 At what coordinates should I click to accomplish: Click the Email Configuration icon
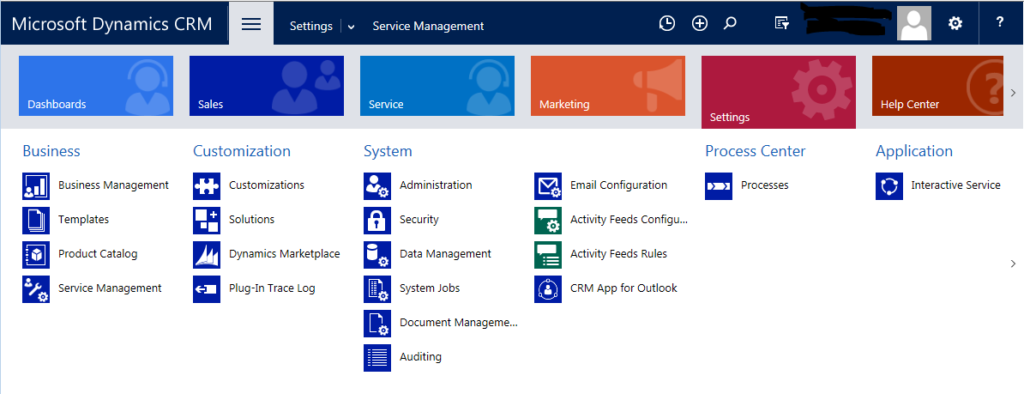(x=547, y=186)
